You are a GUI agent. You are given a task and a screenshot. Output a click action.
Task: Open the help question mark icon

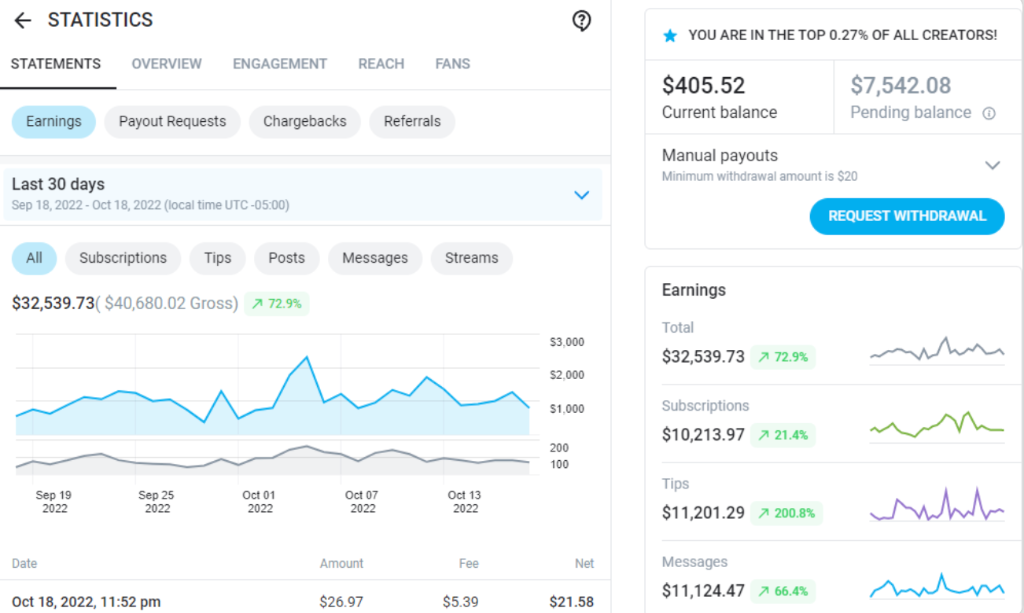[581, 20]
